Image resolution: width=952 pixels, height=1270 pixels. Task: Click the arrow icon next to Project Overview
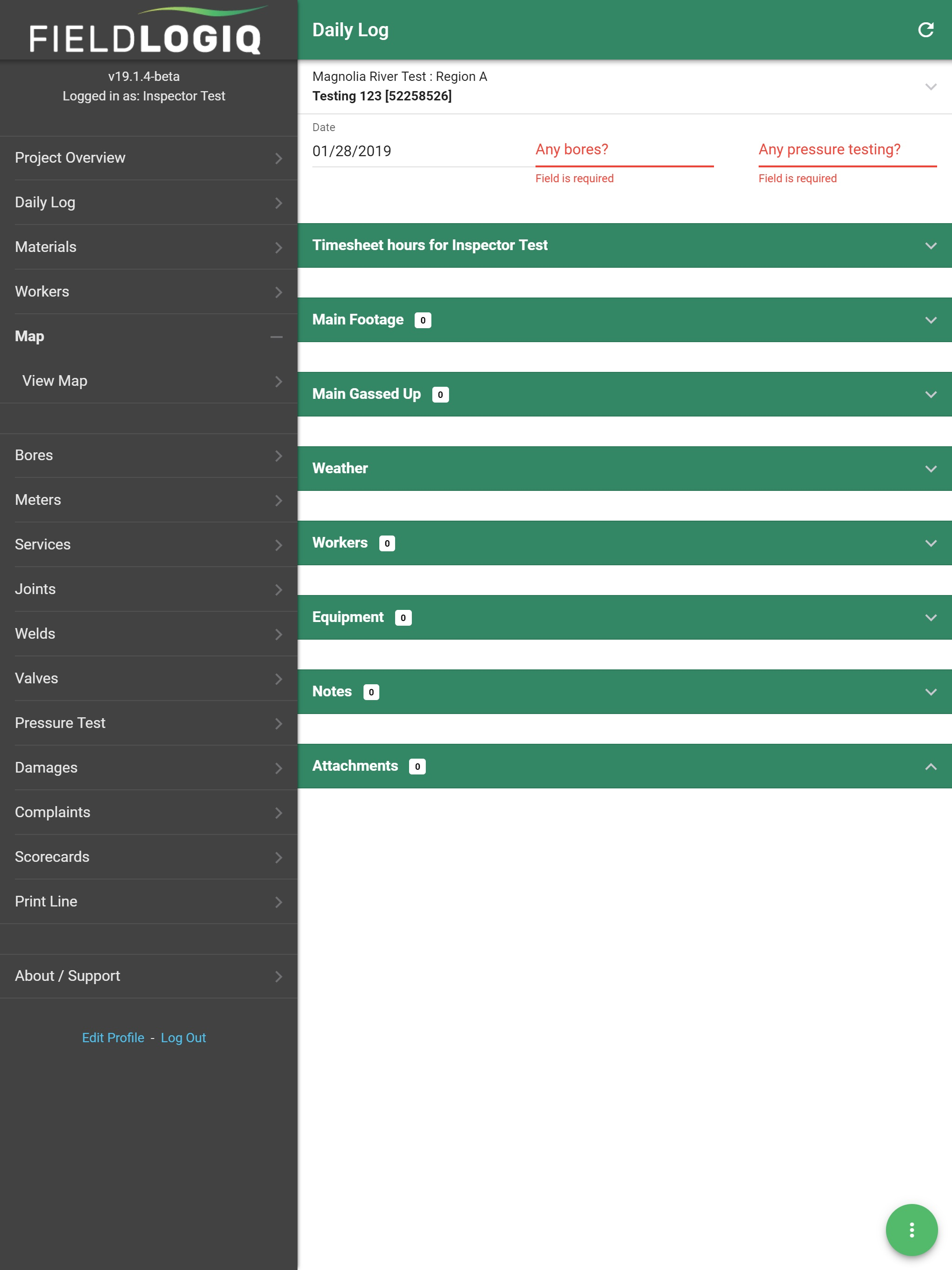coord(278,158)
